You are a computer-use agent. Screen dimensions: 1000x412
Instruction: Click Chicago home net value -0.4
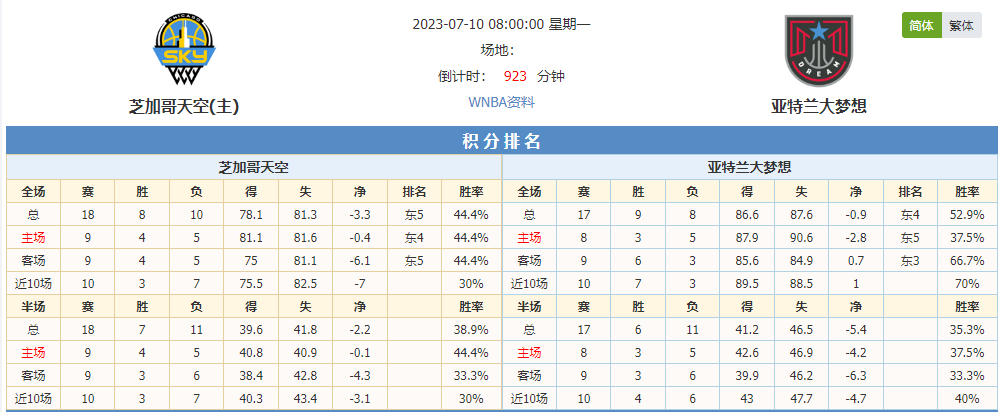point(360,238)
